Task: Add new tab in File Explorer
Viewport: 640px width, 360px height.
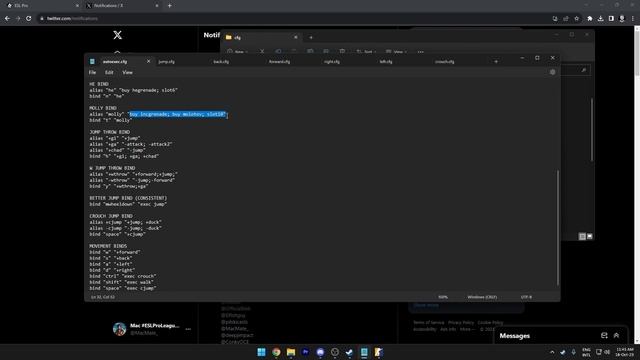Action: point(311,38)
